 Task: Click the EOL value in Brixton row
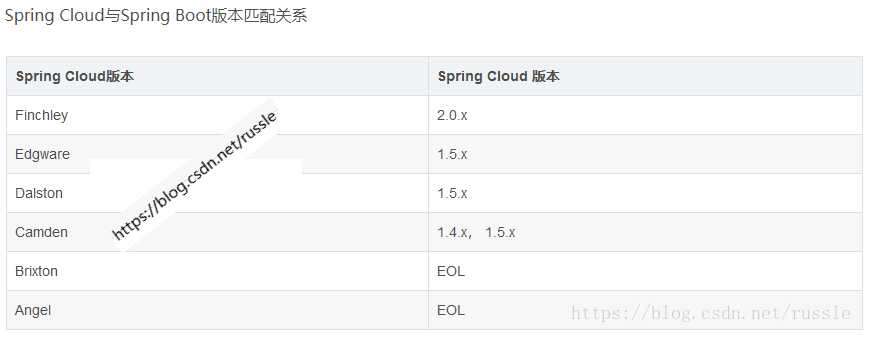click(451, 271)
